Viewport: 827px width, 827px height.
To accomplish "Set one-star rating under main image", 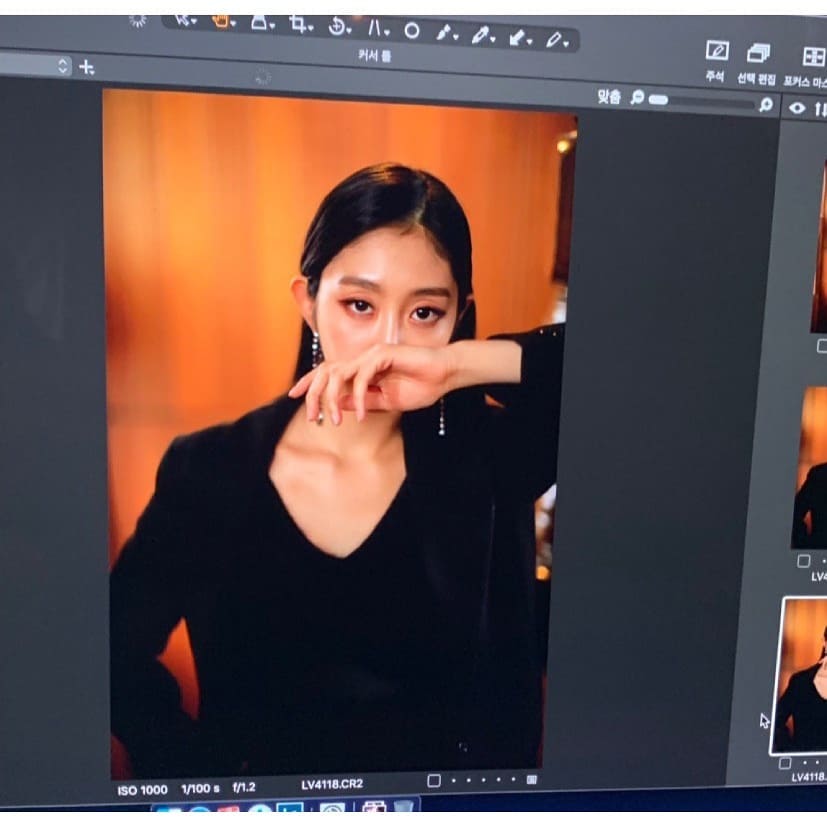I will point(454,780).
